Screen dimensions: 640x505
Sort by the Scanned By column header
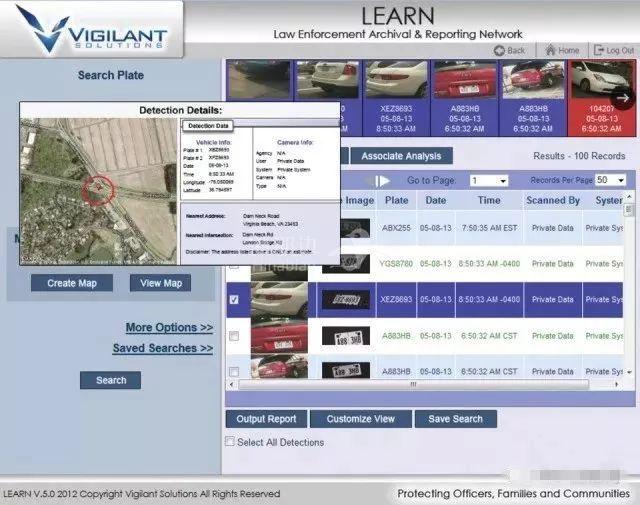553,200
